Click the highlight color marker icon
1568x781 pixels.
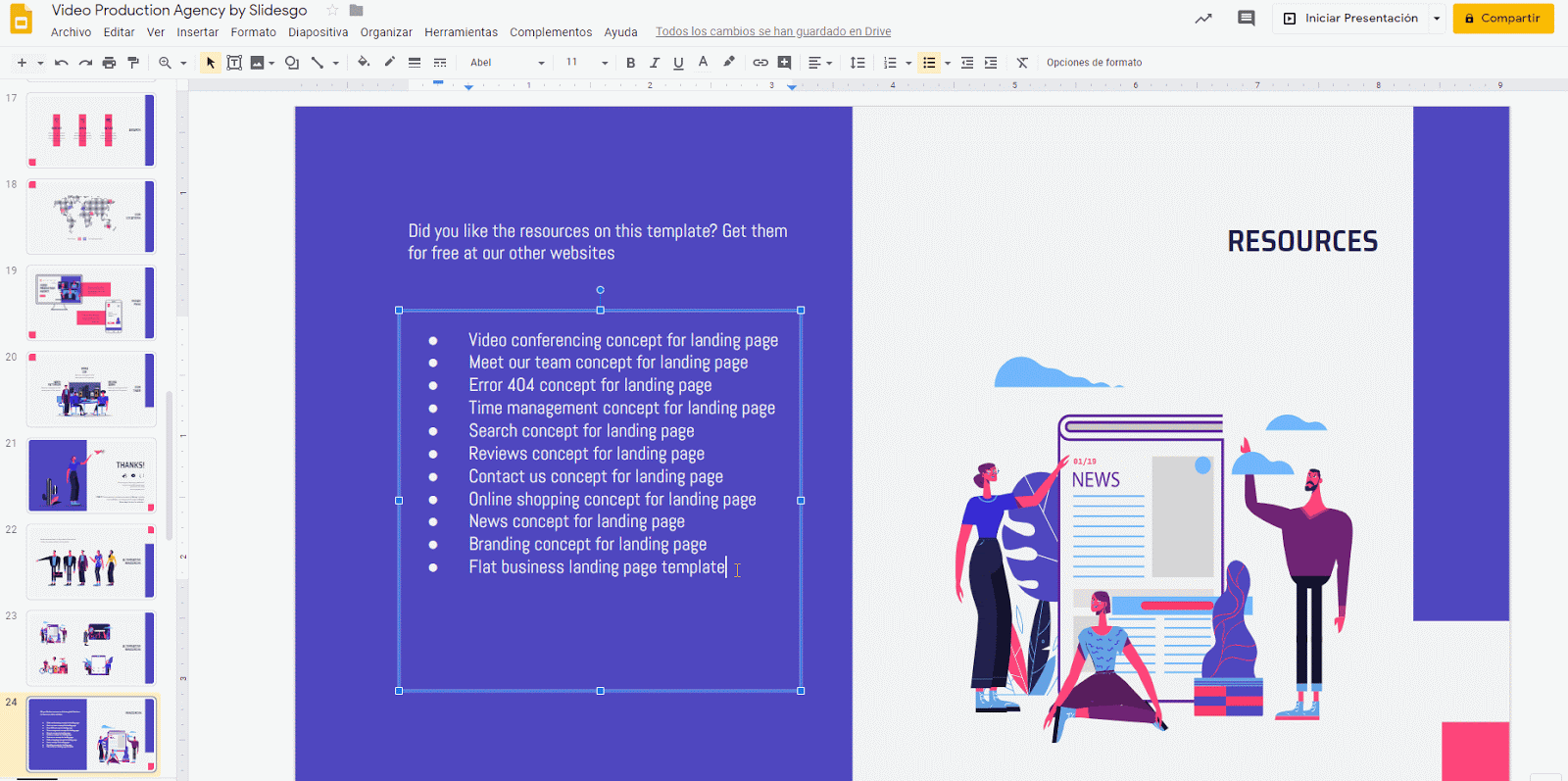[729, 62]
